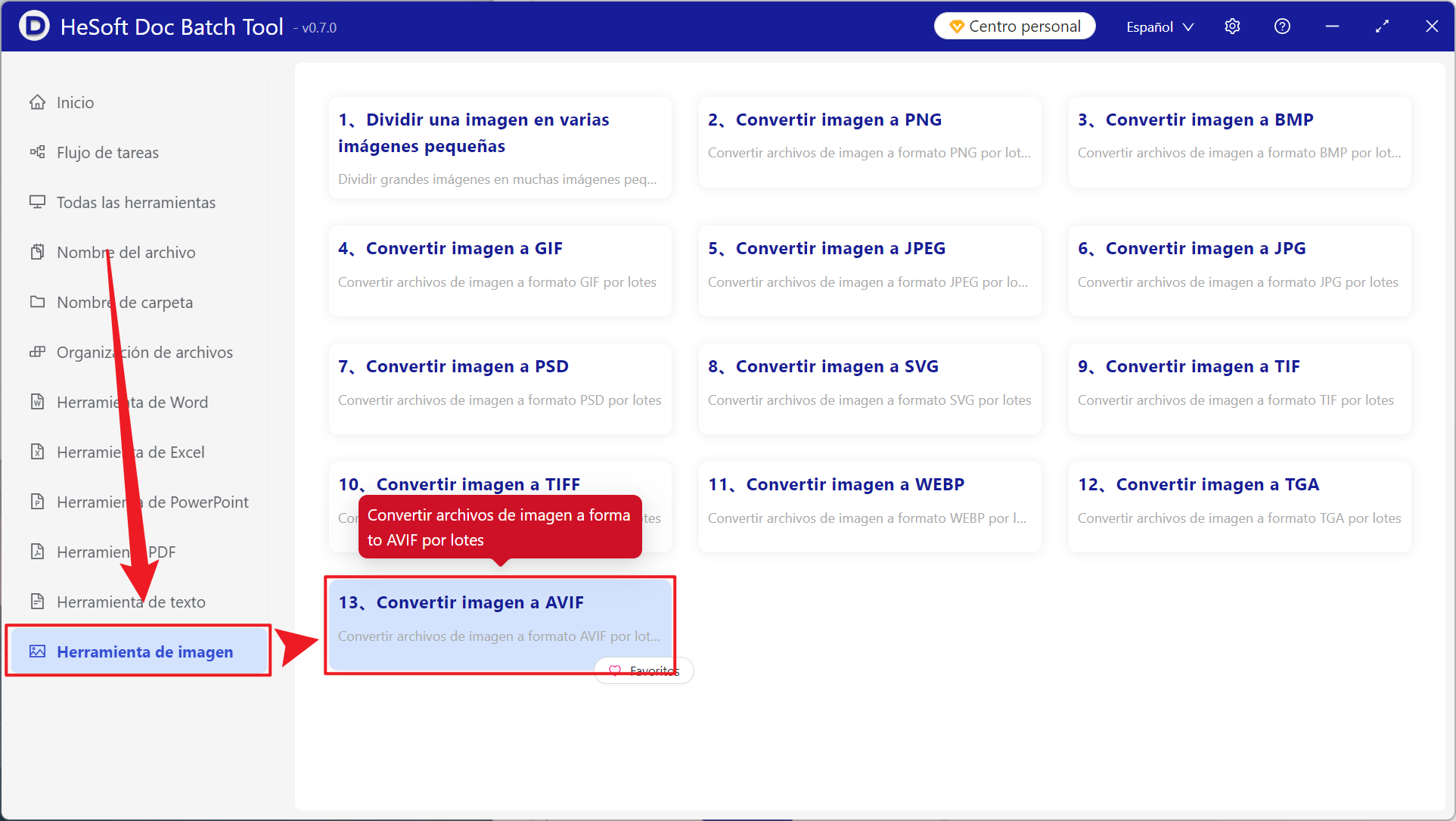Open help via the question mark icon
This screenshot has height=821, width=1456.
1282,26
